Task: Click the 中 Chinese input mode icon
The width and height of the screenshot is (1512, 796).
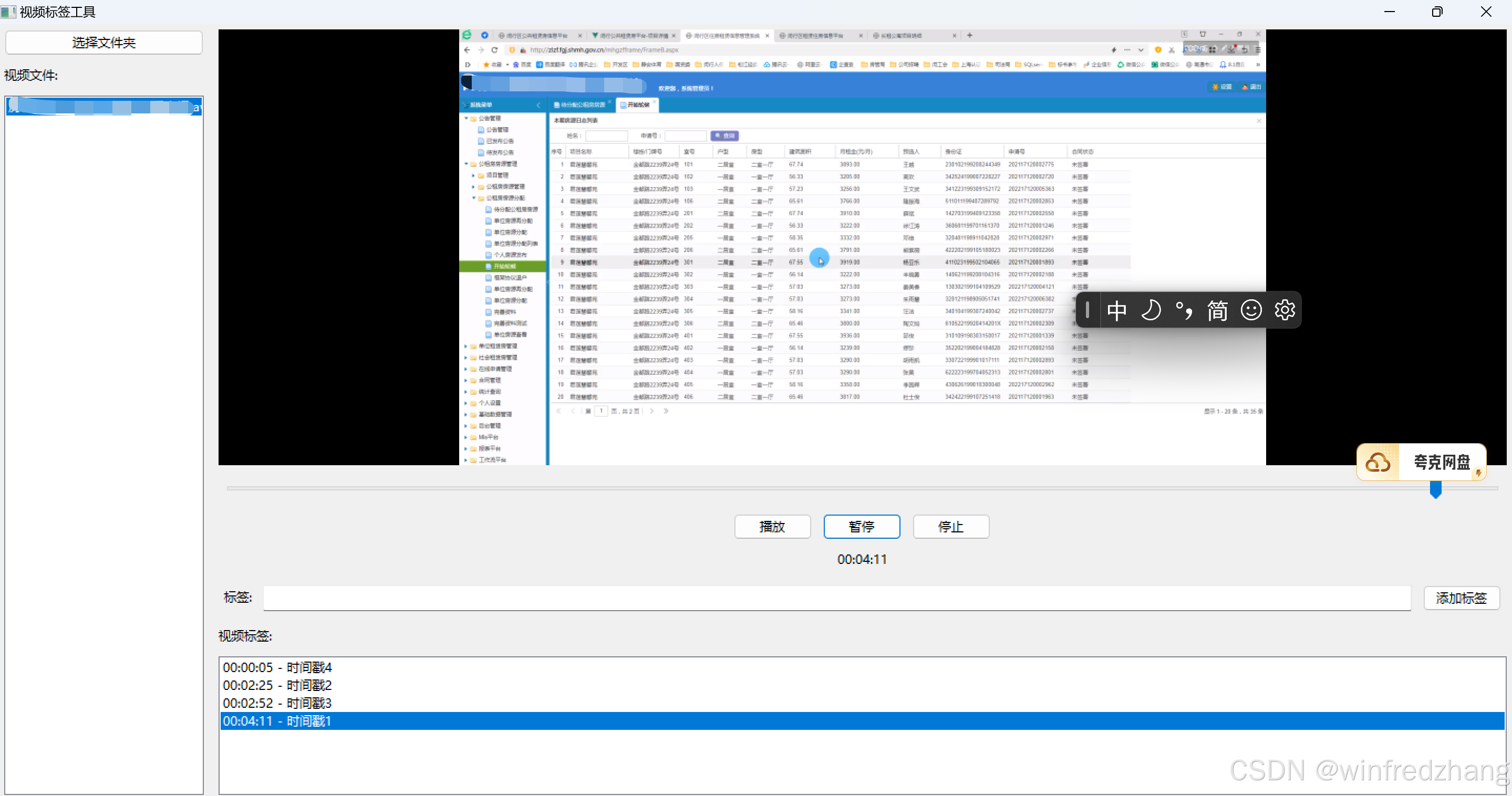Action: pos(1116,310)
